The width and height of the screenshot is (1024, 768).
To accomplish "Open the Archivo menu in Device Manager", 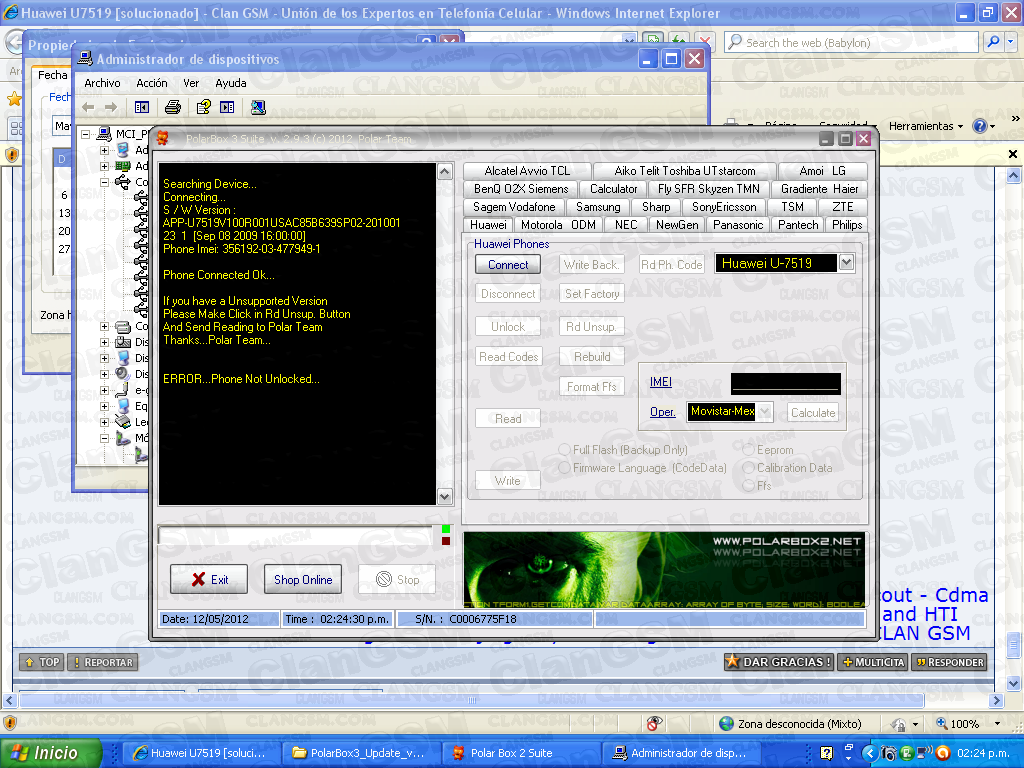I will 103,83.
